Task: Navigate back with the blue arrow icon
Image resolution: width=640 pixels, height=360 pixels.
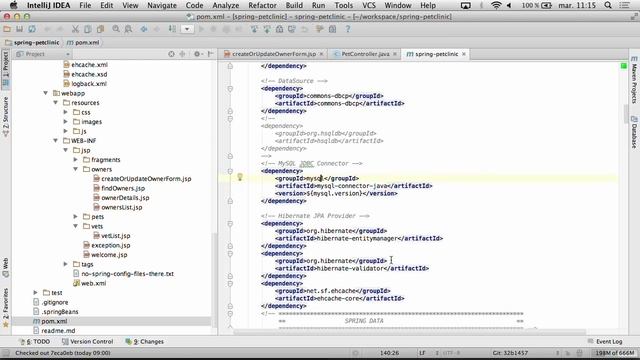Action: [x=144, y=29]
